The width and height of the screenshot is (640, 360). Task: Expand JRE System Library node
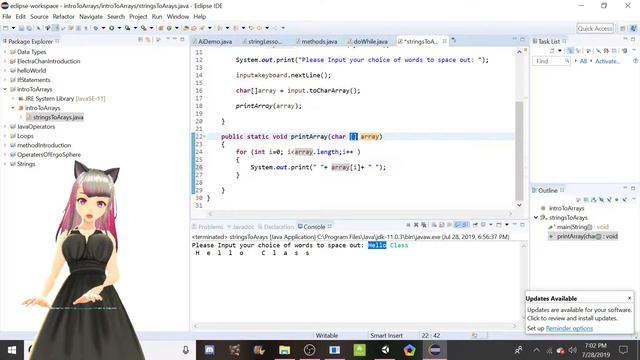click(13, 98)
